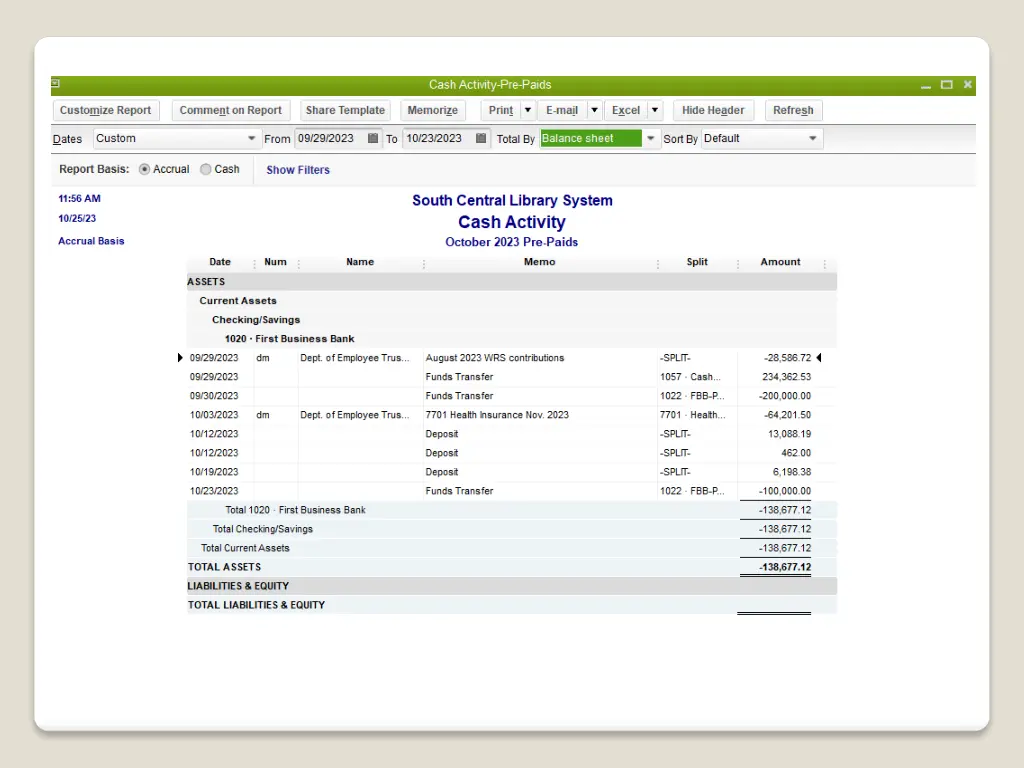
Task: Select the 234,362.53 funds transfer amount
Action: [786, 377]
